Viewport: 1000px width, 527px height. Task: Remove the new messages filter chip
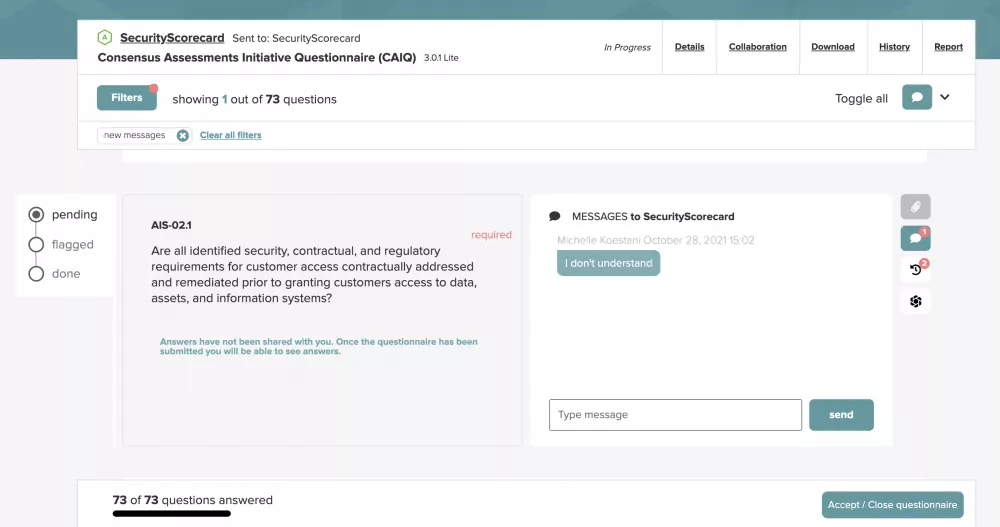coord(182,135)
